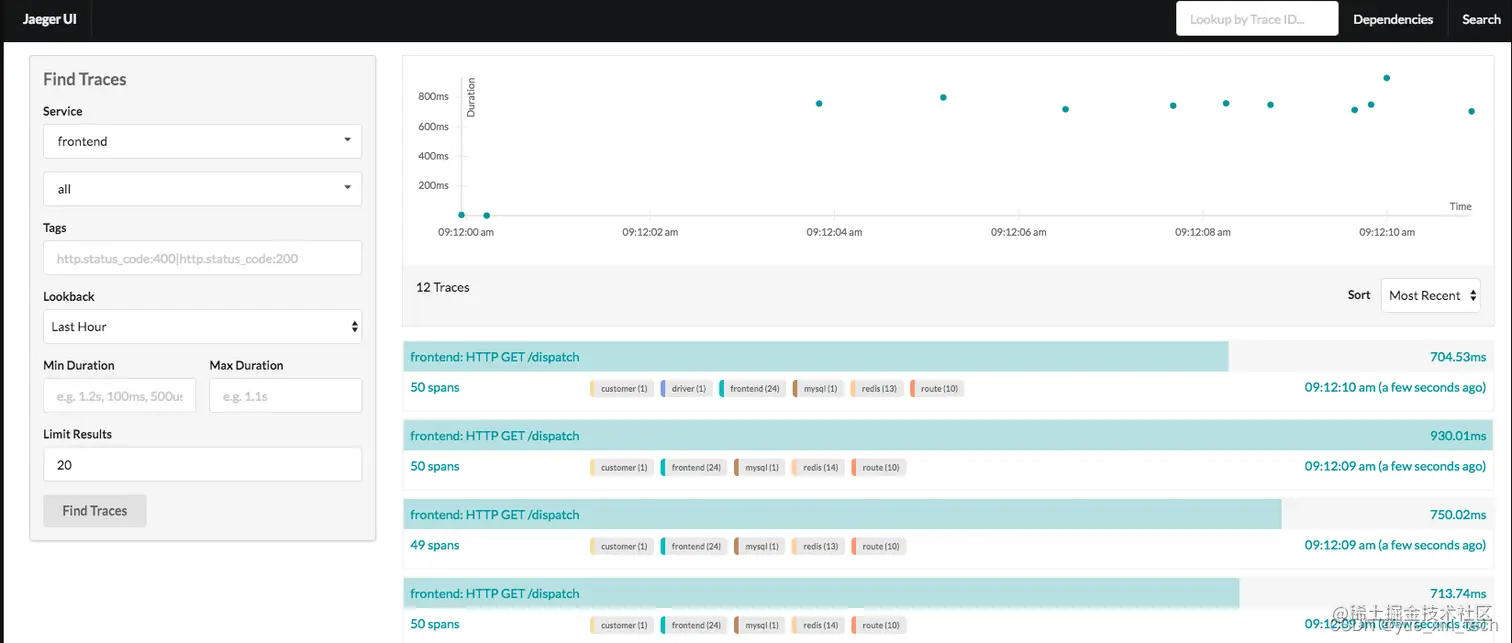Click frontend (24) tag in the 704.53ms trace
This screenshot has height=643, width=1512.
click(751, 388)
